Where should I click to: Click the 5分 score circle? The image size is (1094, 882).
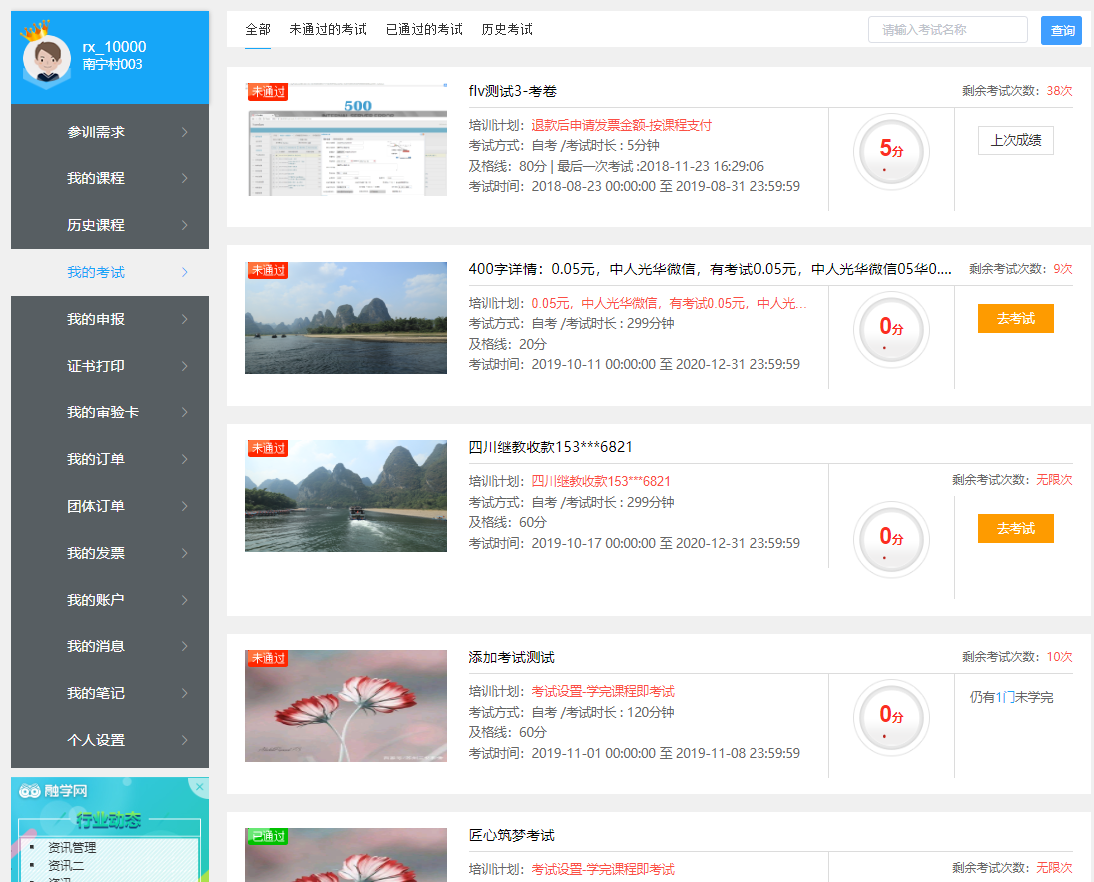tap(891, 151)
